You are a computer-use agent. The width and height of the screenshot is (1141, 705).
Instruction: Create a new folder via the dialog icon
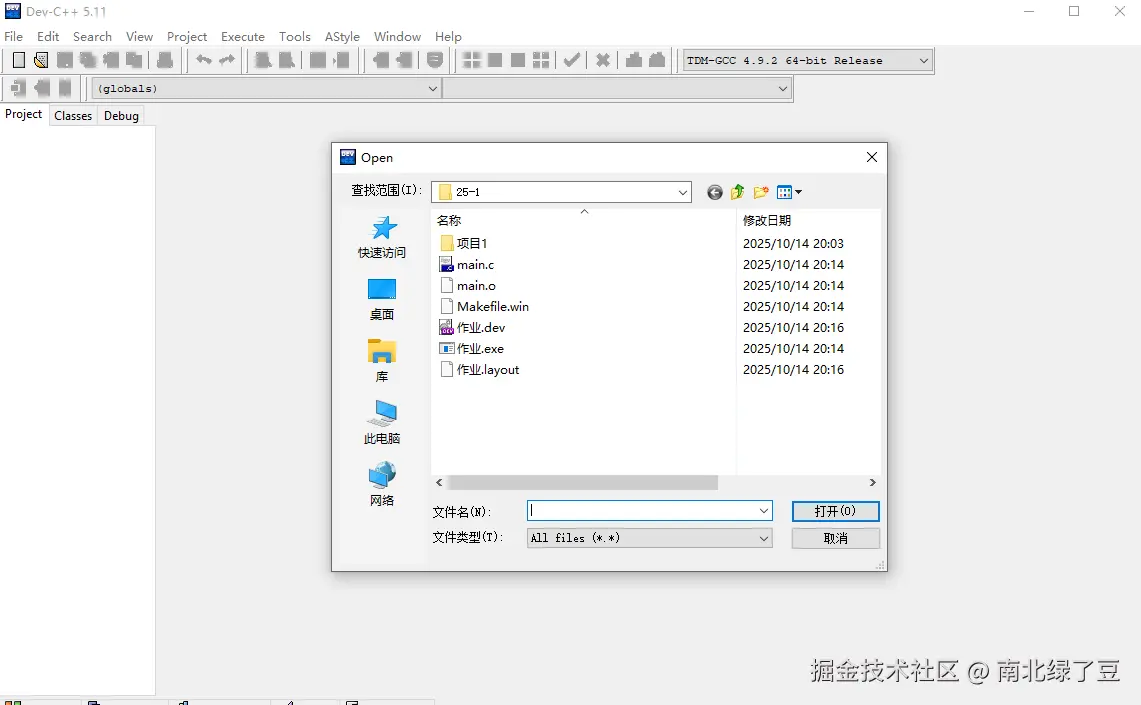(x=760, y=192)
